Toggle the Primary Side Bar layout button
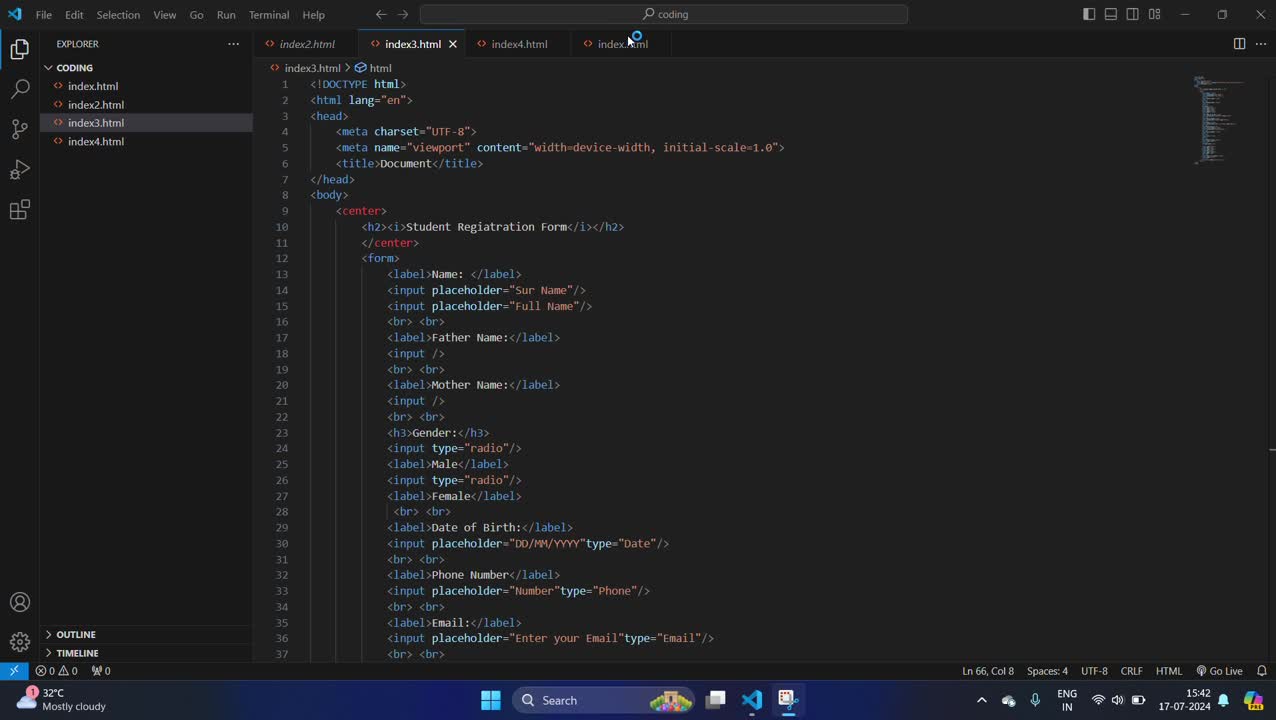The width and height of the screenshot is (1276, 720). tap(1089, 15)
